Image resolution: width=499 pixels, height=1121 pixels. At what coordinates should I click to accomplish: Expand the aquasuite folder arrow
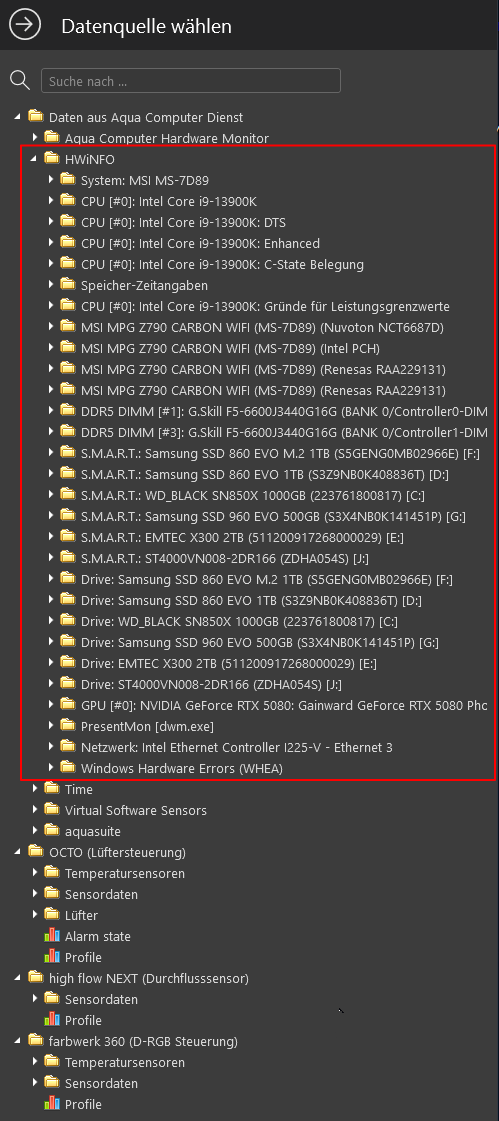point(34,831)
